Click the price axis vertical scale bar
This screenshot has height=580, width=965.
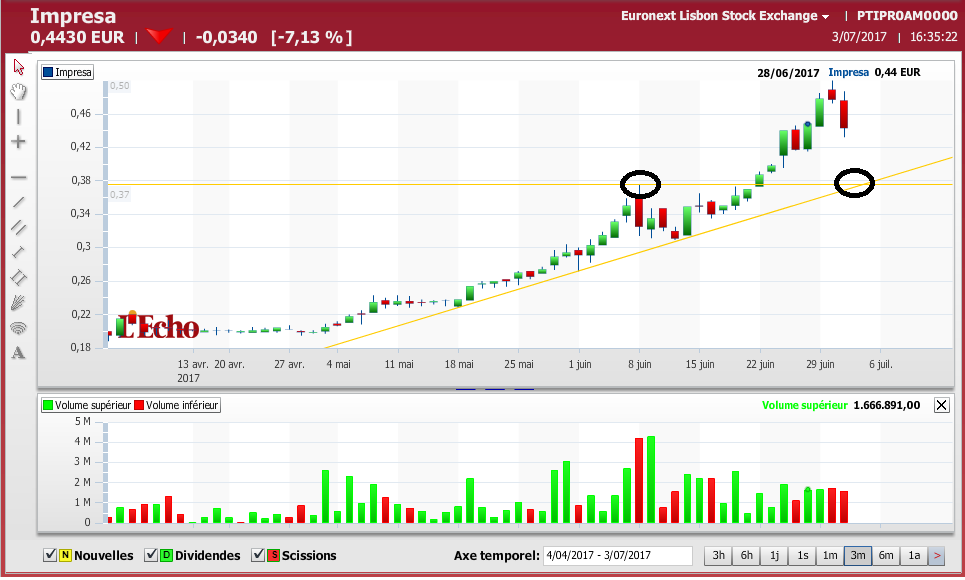click(x=105, y=214)
